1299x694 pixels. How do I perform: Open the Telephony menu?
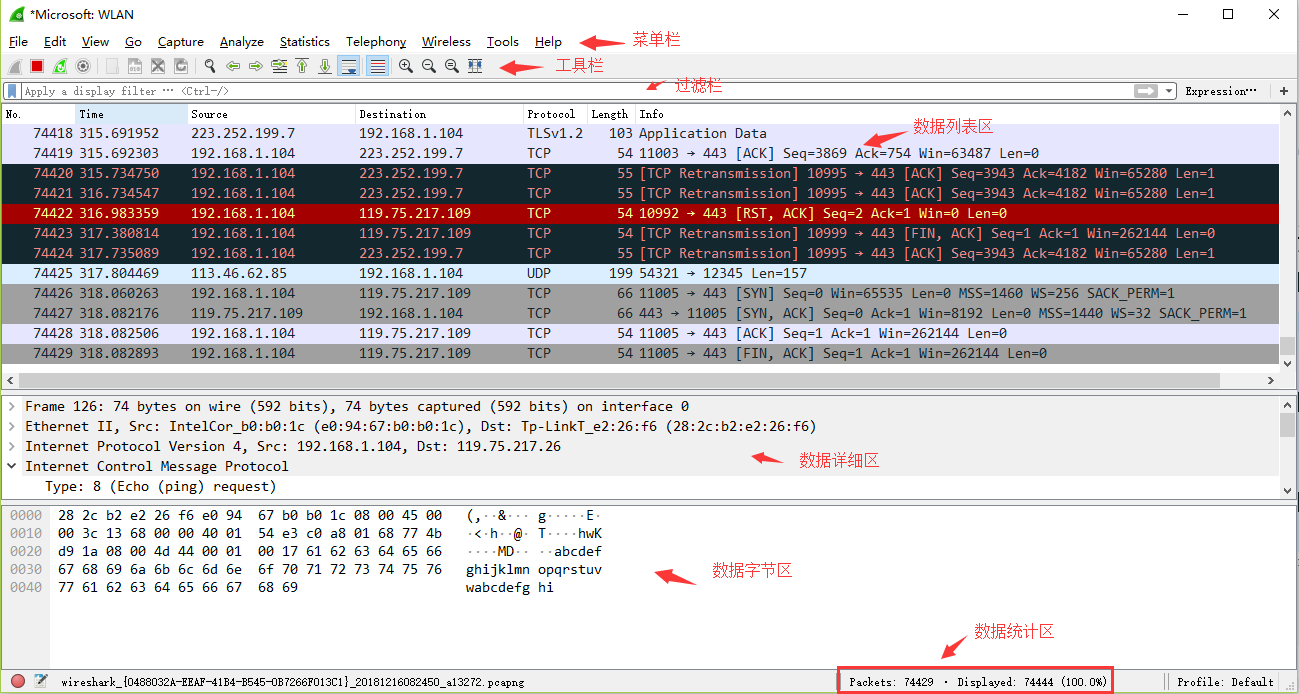[375, 42]
